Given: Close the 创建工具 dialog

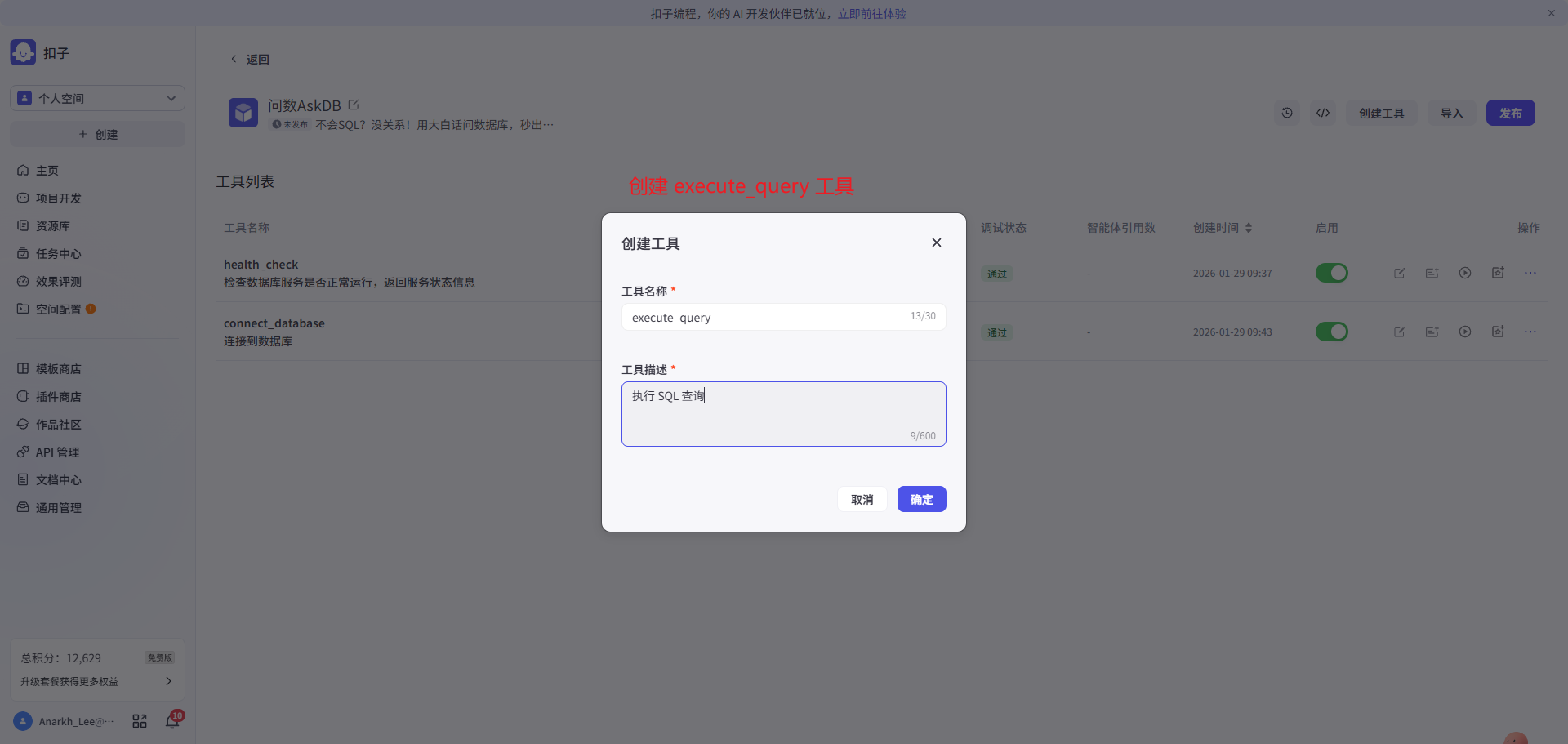Looking at the screenshot, I should pyautogui.click(x=937, y=243).
